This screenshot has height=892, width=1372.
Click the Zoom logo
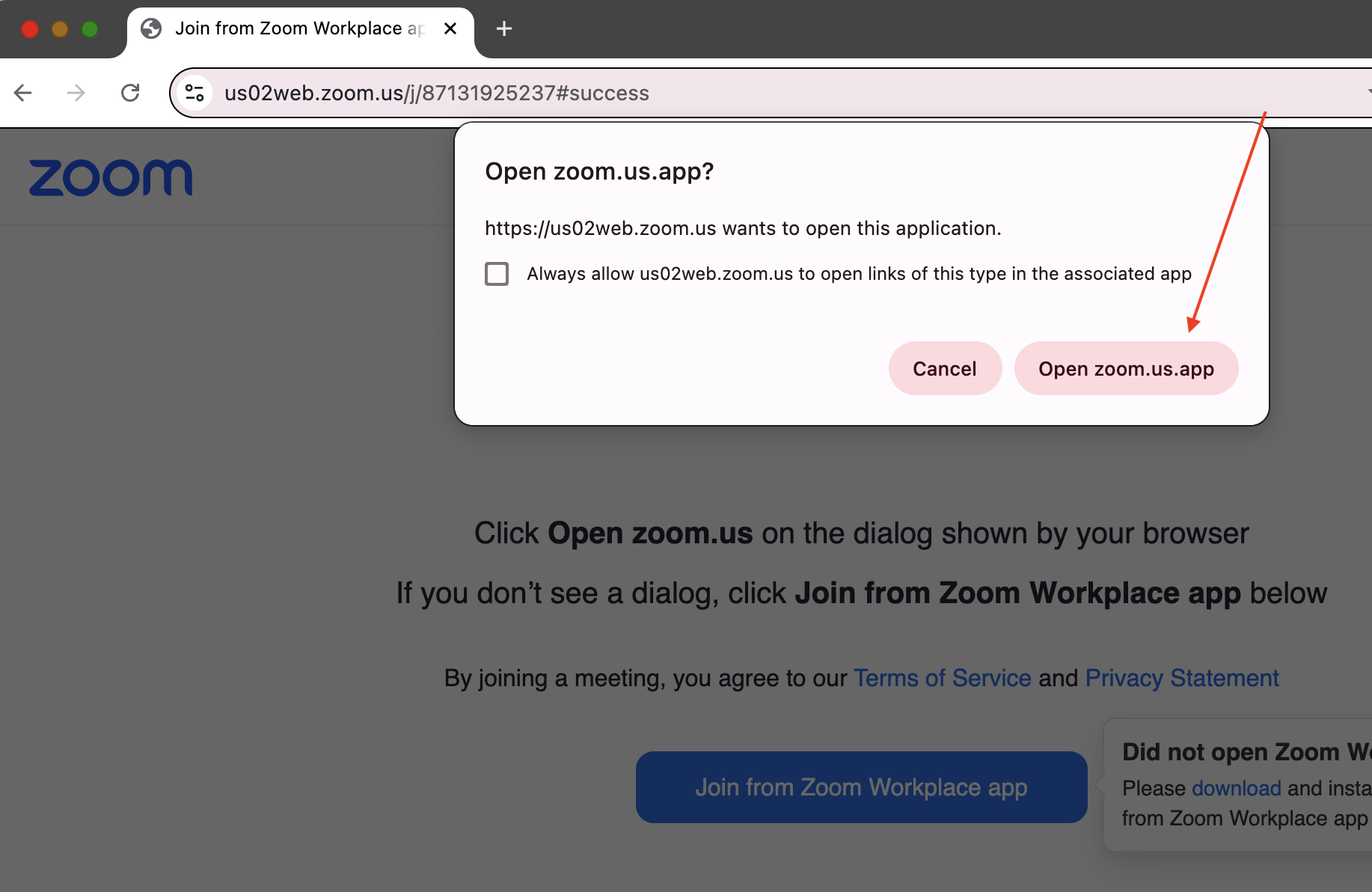click(x=111, y=177)
